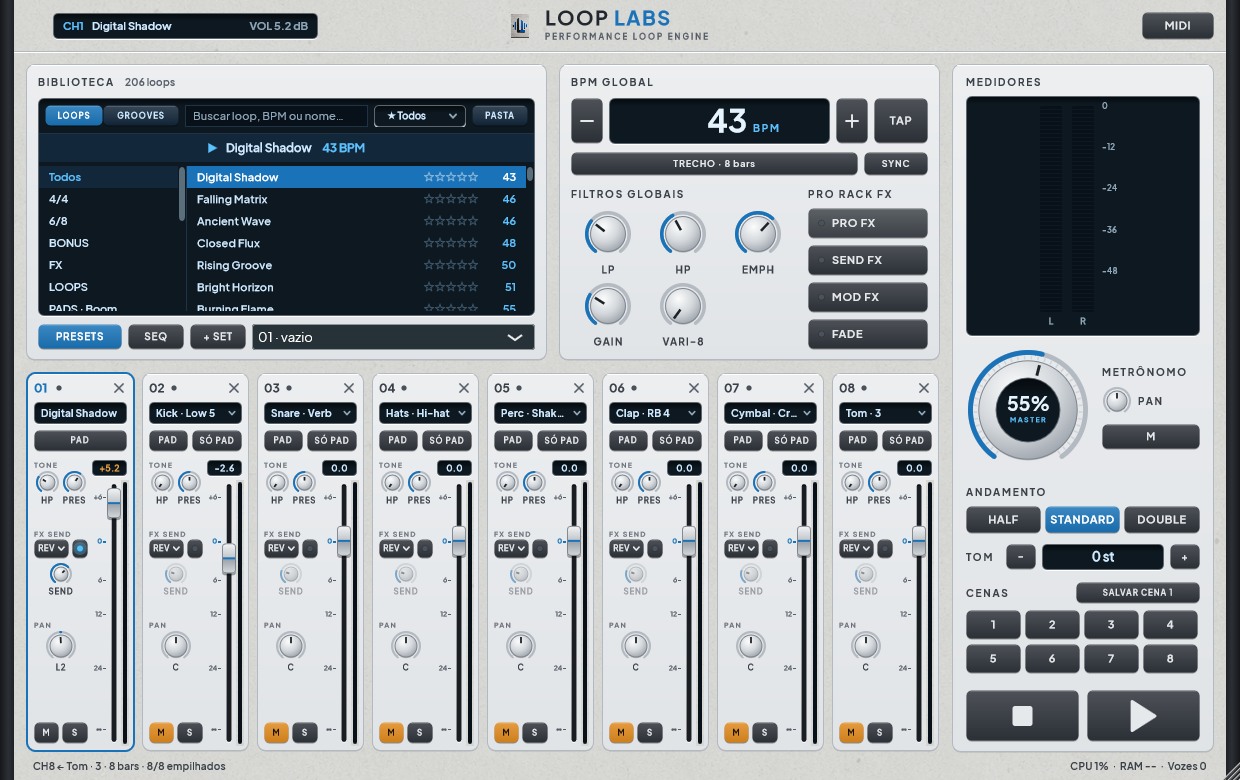
Task: Lower tone with the minus button
Action: [x=1020, y=557]
